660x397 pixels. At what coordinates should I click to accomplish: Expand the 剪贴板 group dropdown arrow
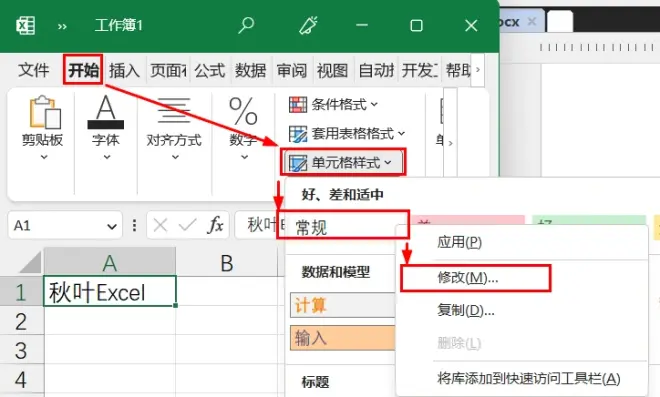[x=44, y=157]
